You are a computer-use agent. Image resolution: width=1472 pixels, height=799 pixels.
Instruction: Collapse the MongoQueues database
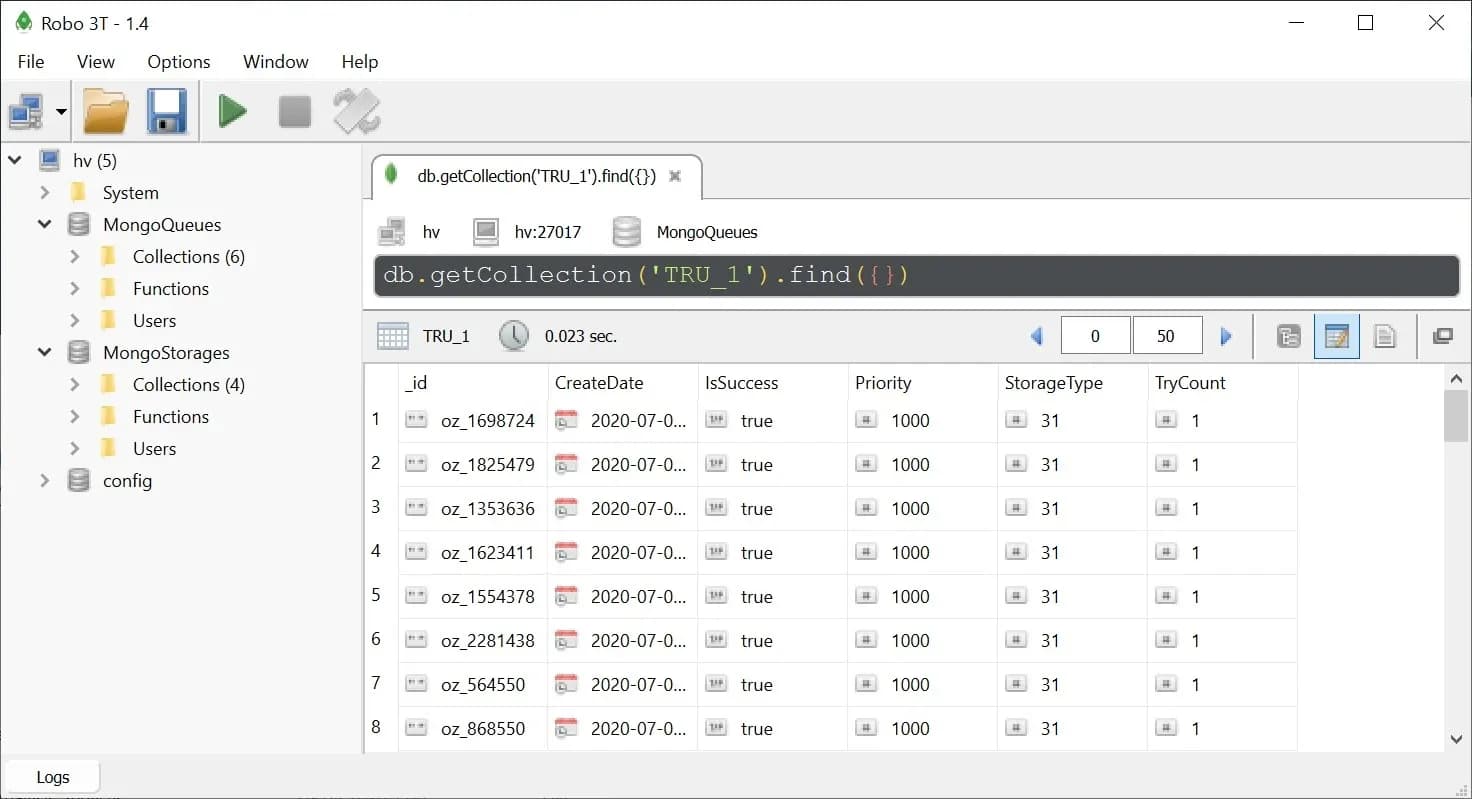(x=45, y=224)
